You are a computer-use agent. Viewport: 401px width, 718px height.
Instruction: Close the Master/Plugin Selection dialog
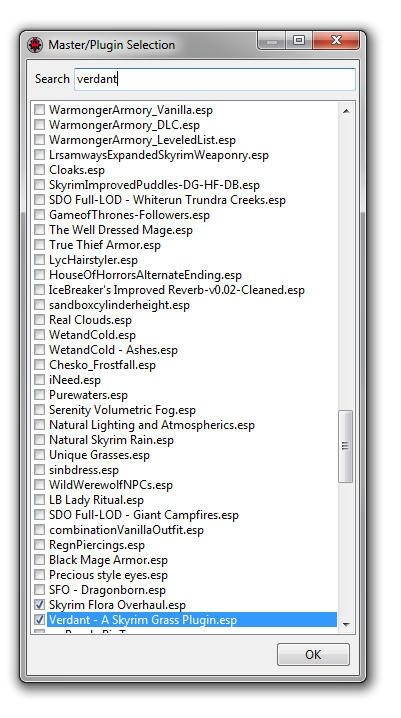[336, 41]
